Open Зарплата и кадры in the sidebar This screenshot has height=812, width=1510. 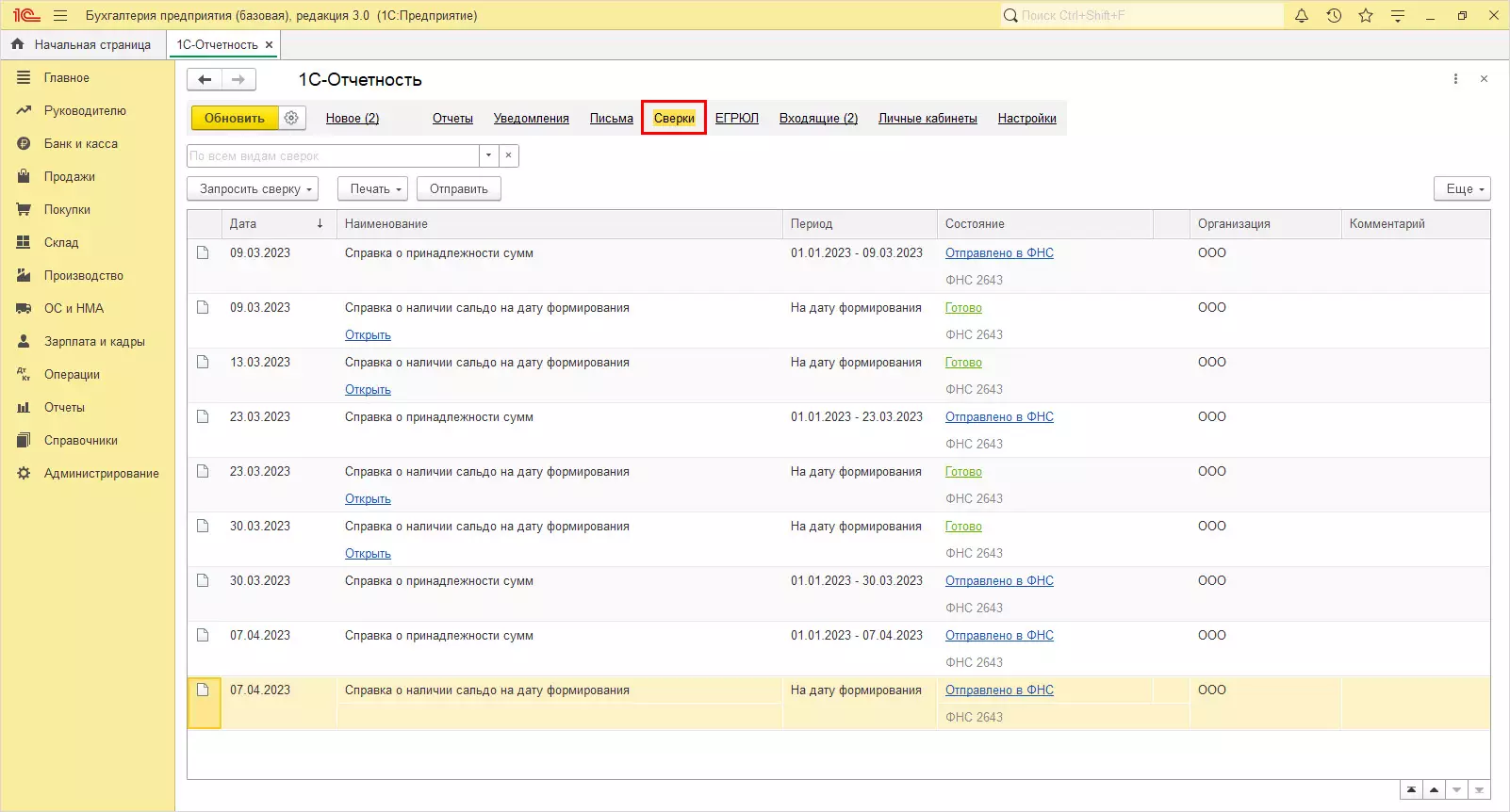[94, 342]
